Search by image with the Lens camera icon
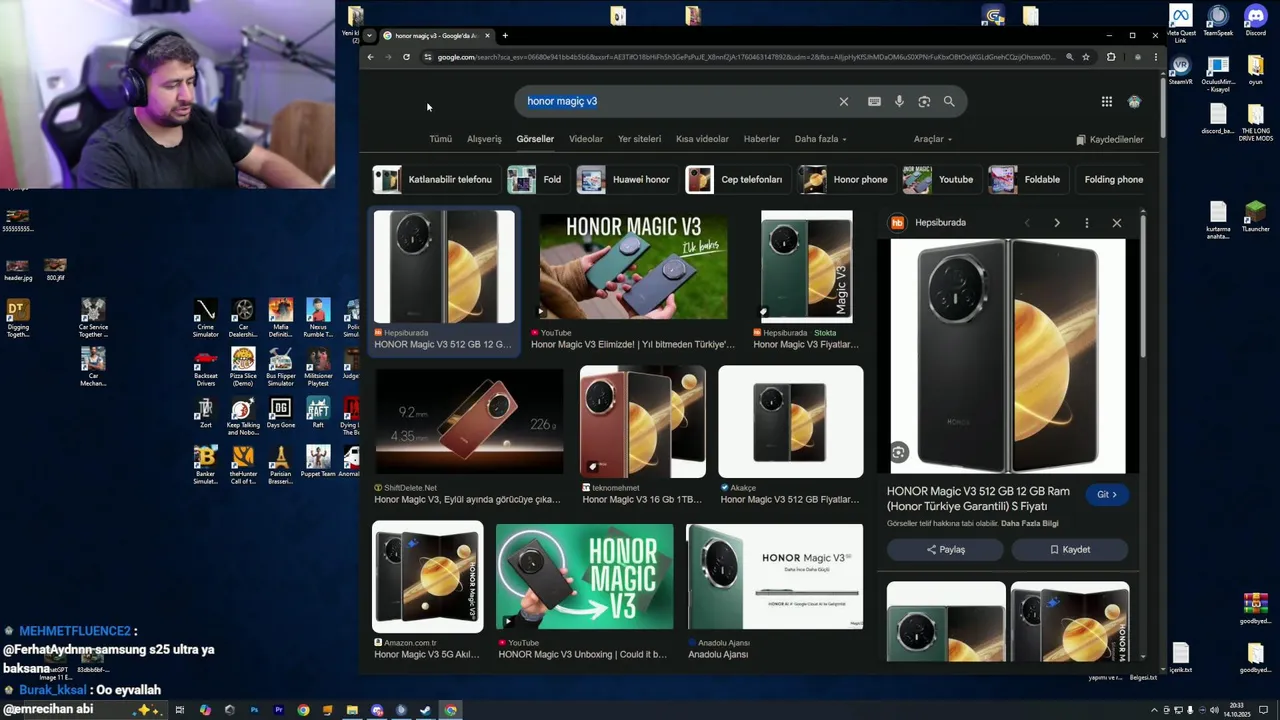1280x720 pixels. [924, 101]
